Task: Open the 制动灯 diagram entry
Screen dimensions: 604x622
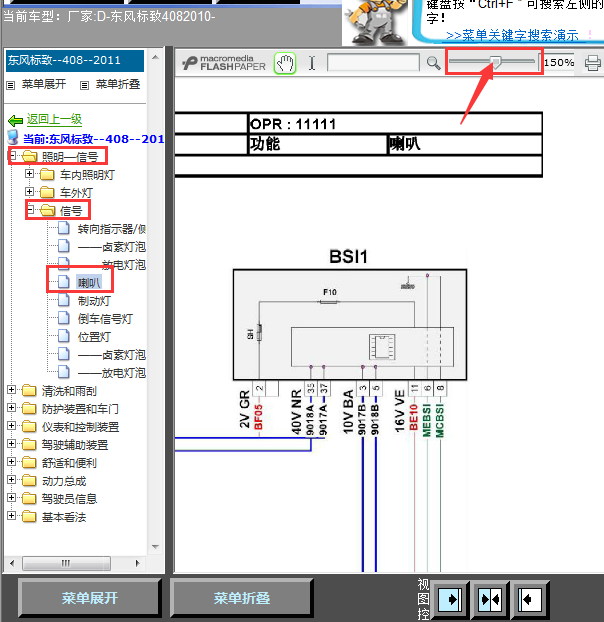Action: point(94,301)
